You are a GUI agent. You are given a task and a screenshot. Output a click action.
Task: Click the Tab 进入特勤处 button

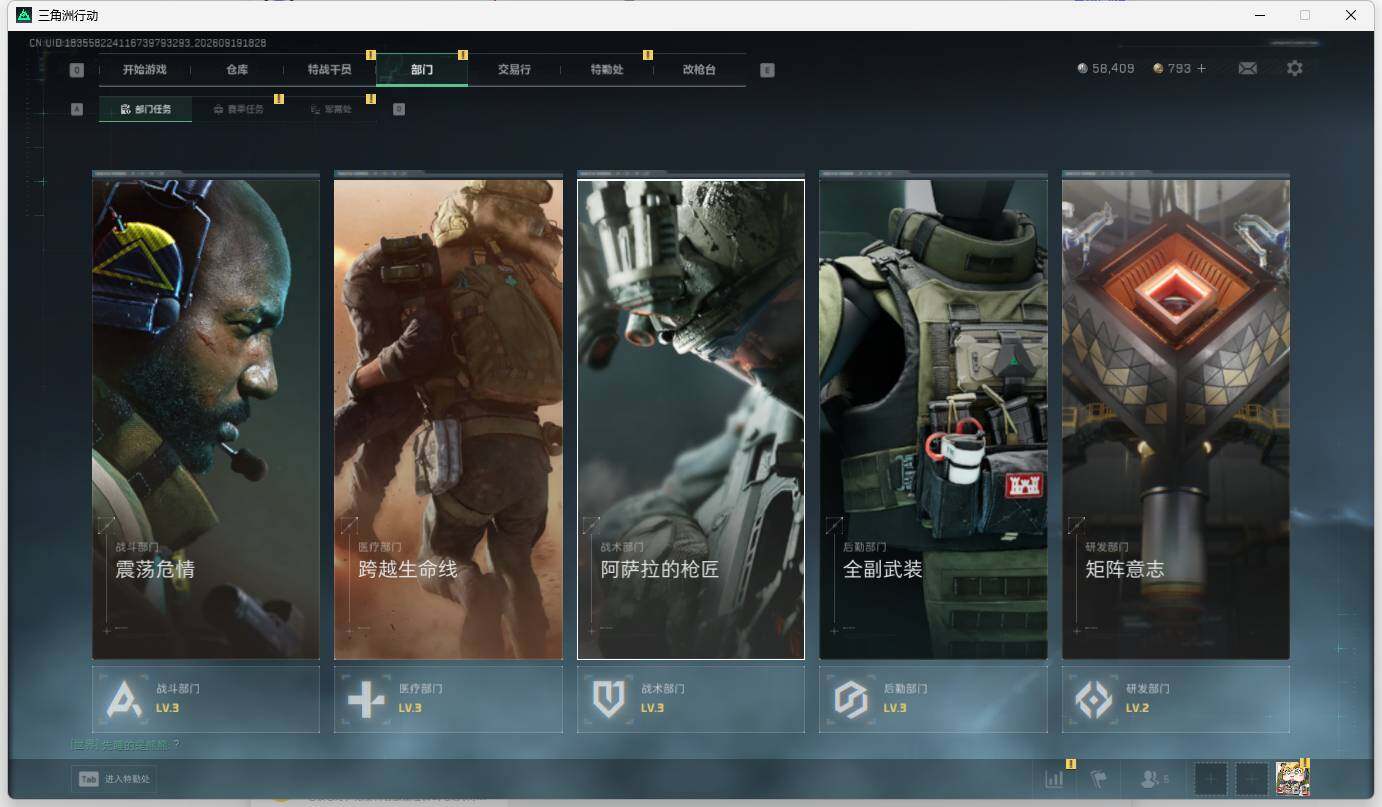[114, 779]
